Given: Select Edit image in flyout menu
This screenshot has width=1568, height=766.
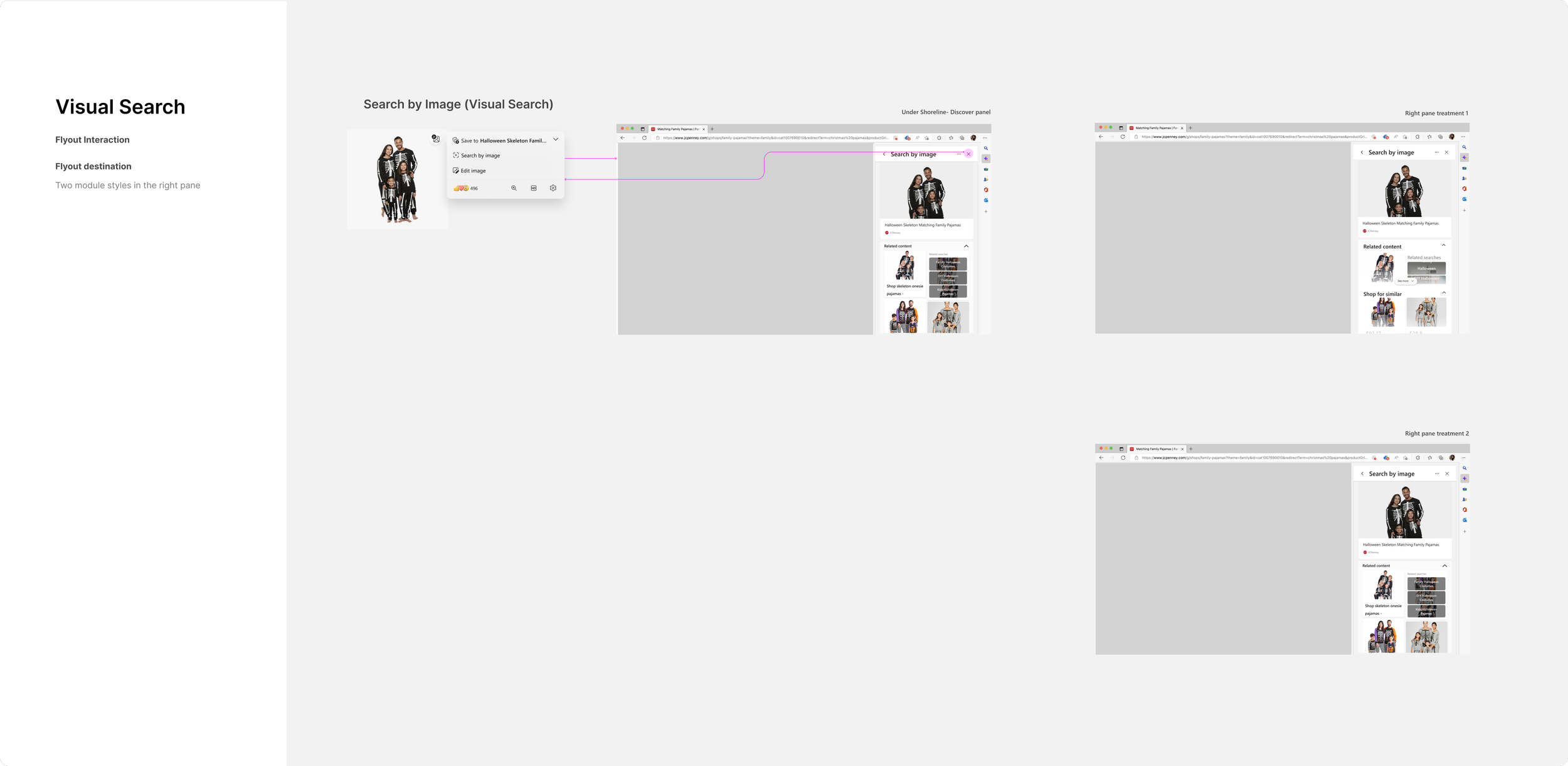Looking at the screenshot, I should 473,171.
